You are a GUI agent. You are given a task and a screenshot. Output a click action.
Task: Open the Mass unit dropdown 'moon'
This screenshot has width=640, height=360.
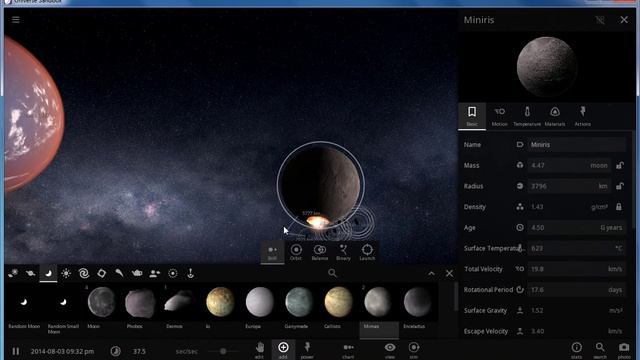point(598,165)
